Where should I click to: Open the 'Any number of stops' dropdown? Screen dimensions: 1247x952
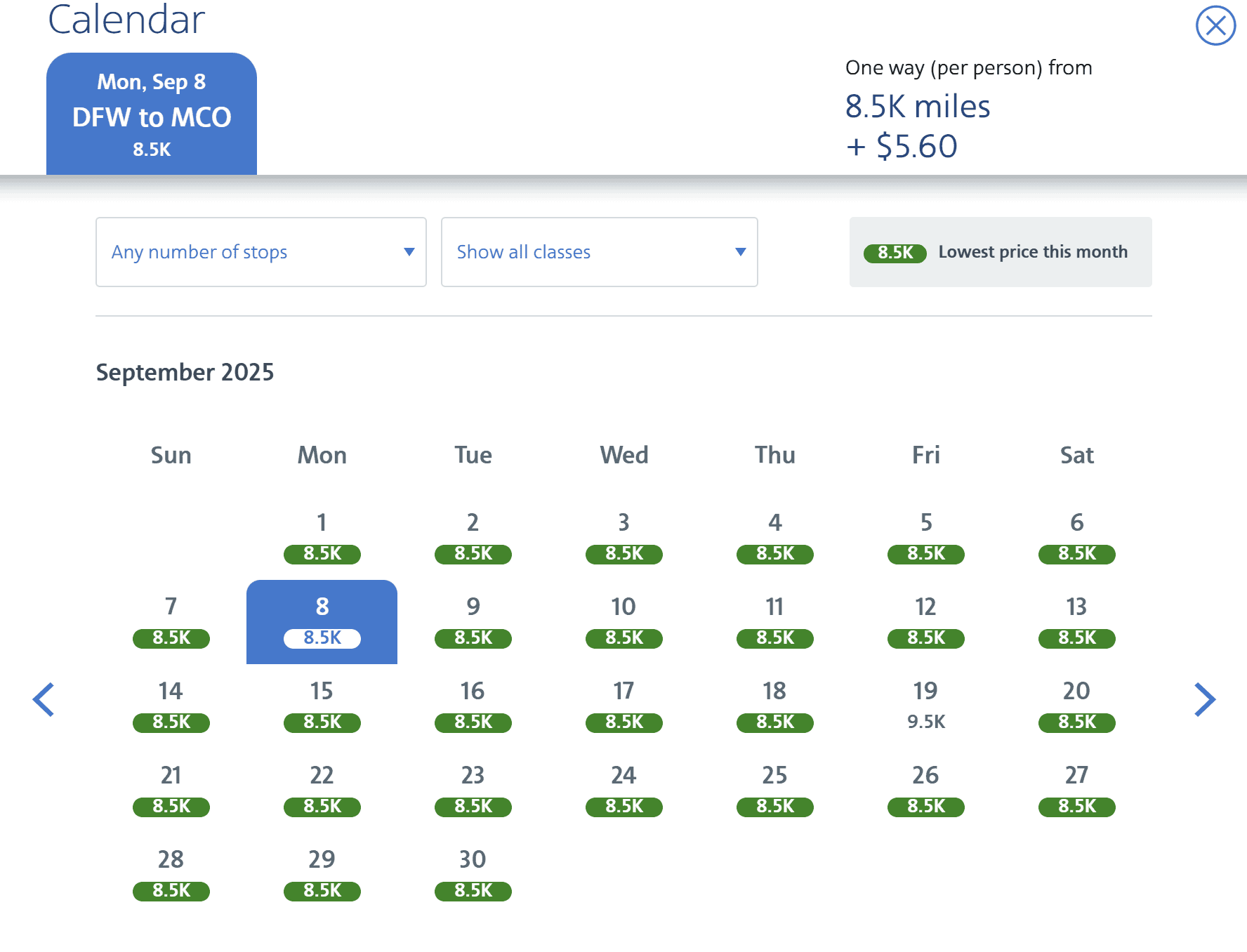click(x=260, y=252)
